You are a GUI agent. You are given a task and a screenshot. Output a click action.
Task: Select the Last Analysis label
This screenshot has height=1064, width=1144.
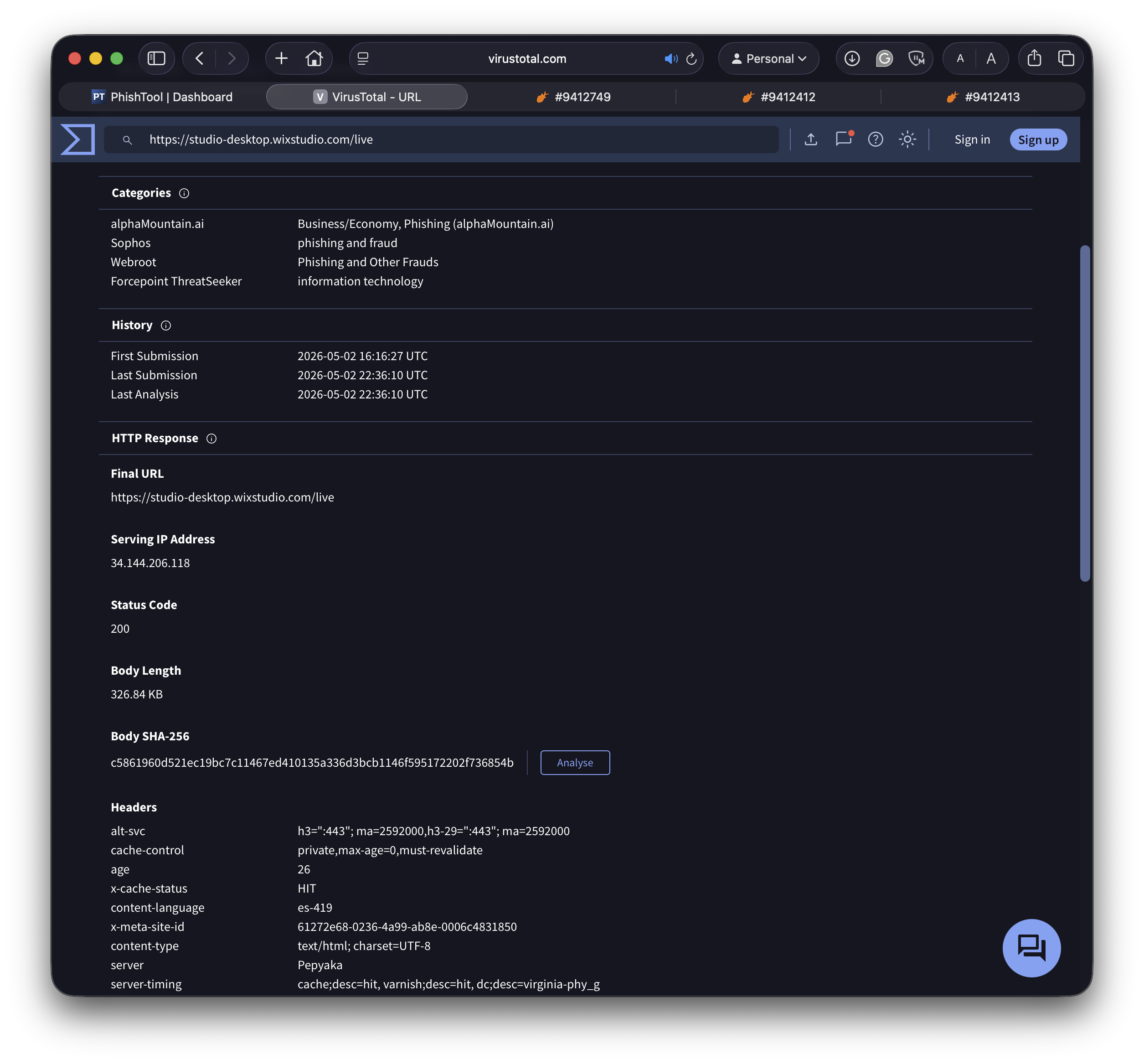144,394
